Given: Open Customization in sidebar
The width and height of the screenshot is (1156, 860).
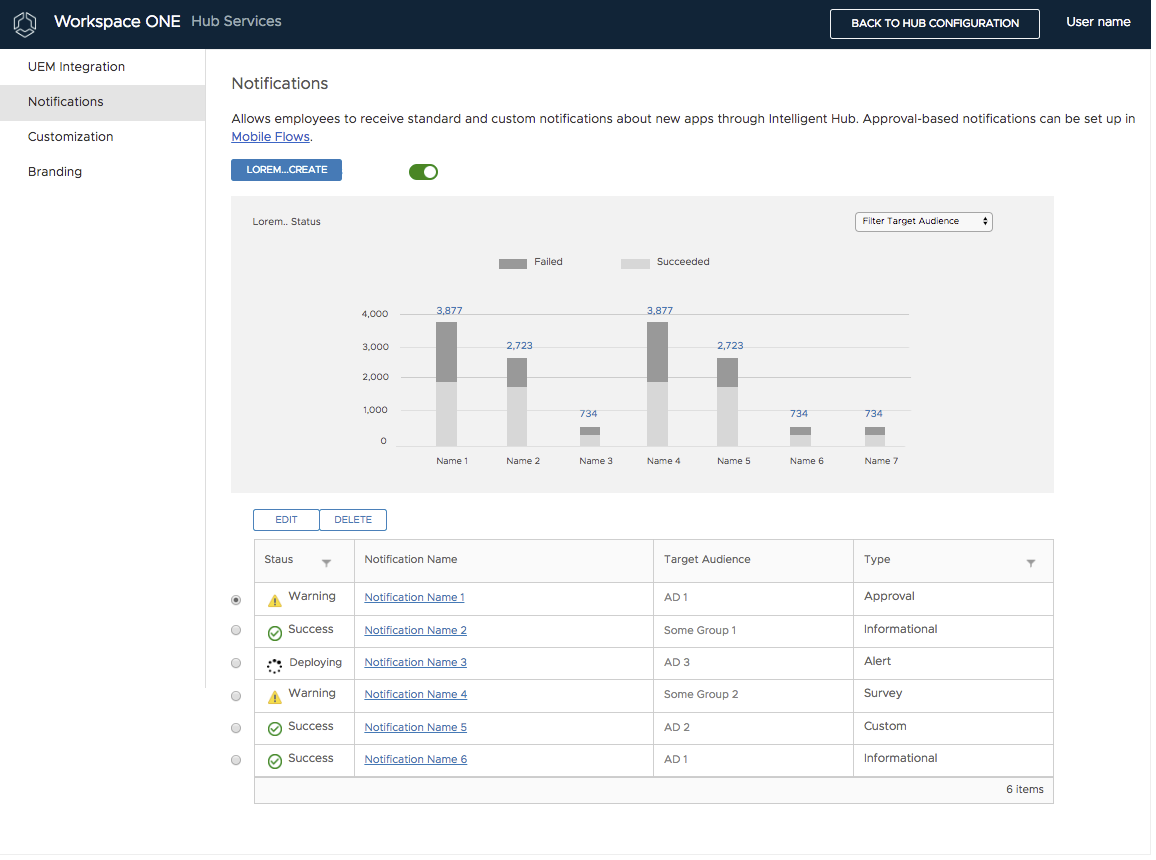Looking at the screenshot, I should point(102,136).
